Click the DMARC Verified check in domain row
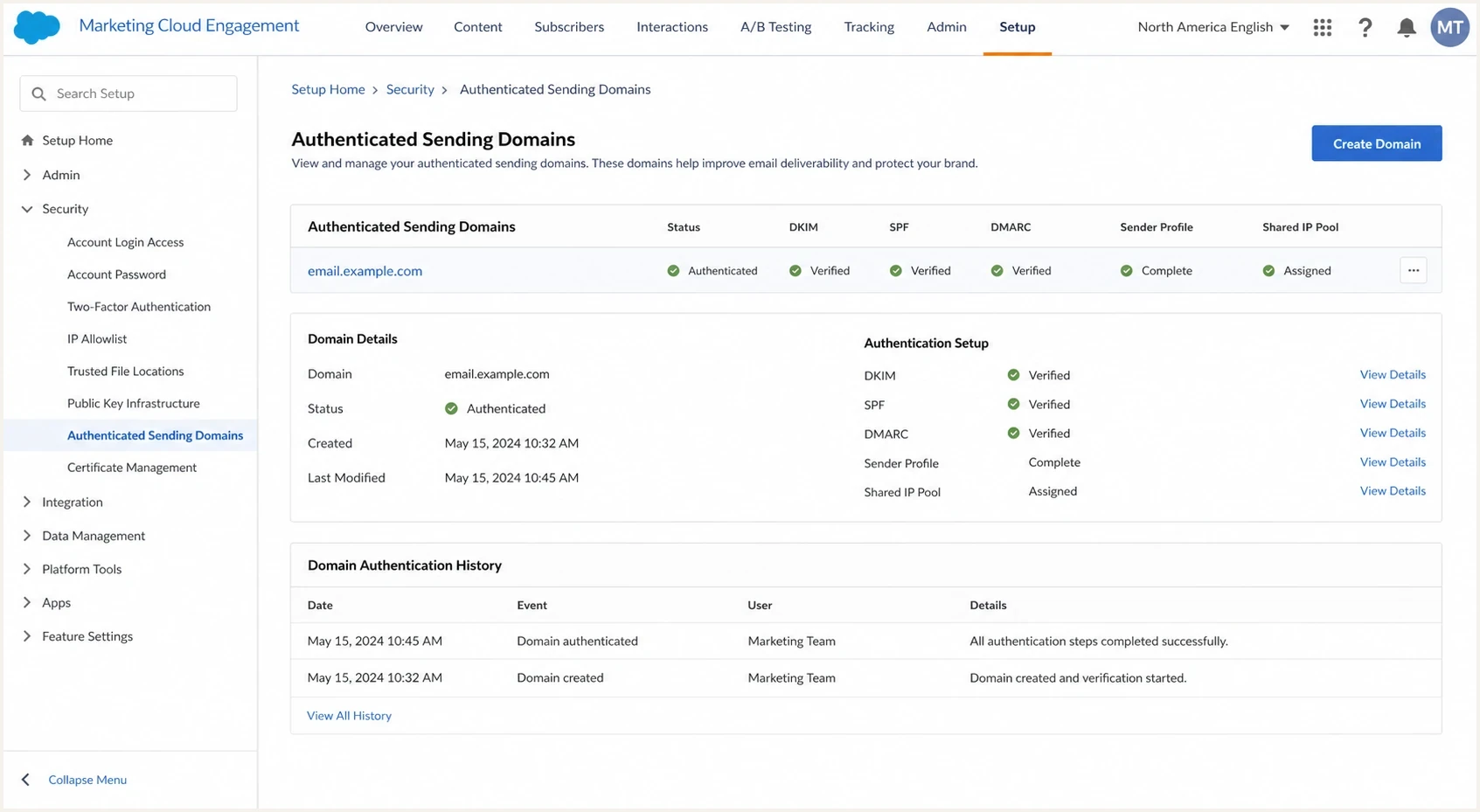 click(997, 271)
